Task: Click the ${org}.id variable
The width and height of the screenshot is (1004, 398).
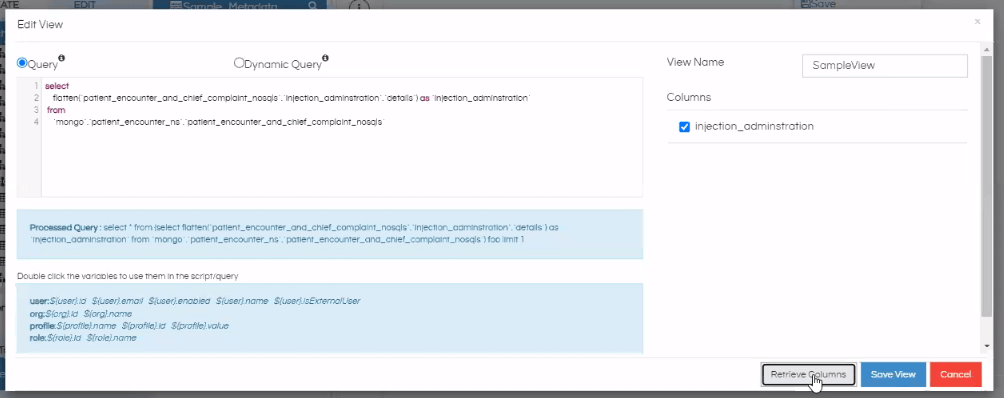Action: click(61, 314)
